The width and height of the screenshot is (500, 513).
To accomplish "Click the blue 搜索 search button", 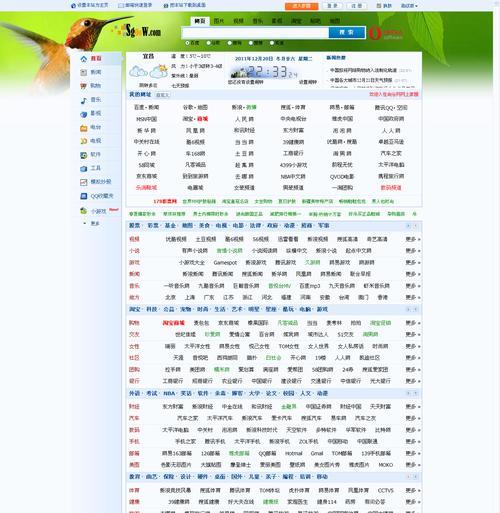I will [x=347, y=32].
